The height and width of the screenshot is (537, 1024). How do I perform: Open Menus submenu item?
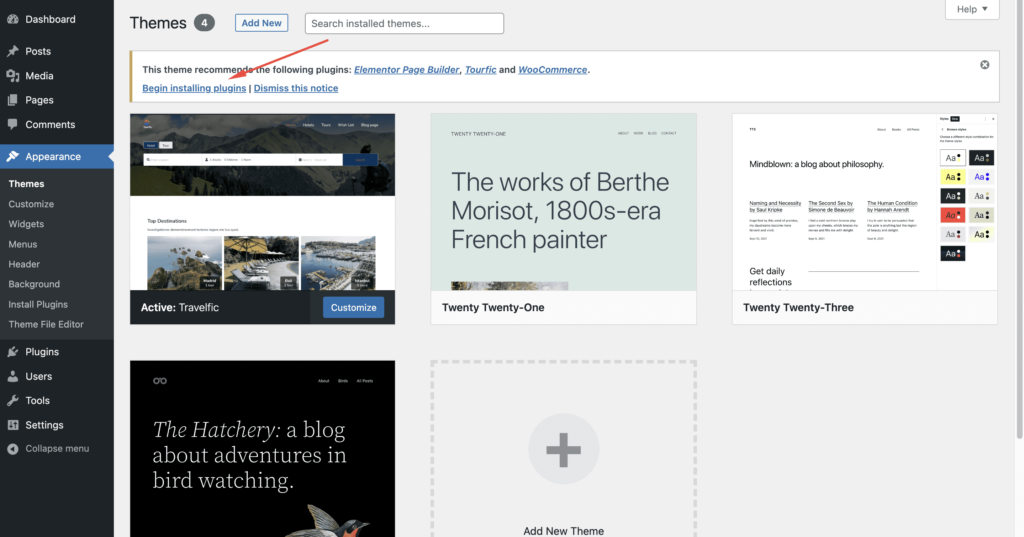23,244
